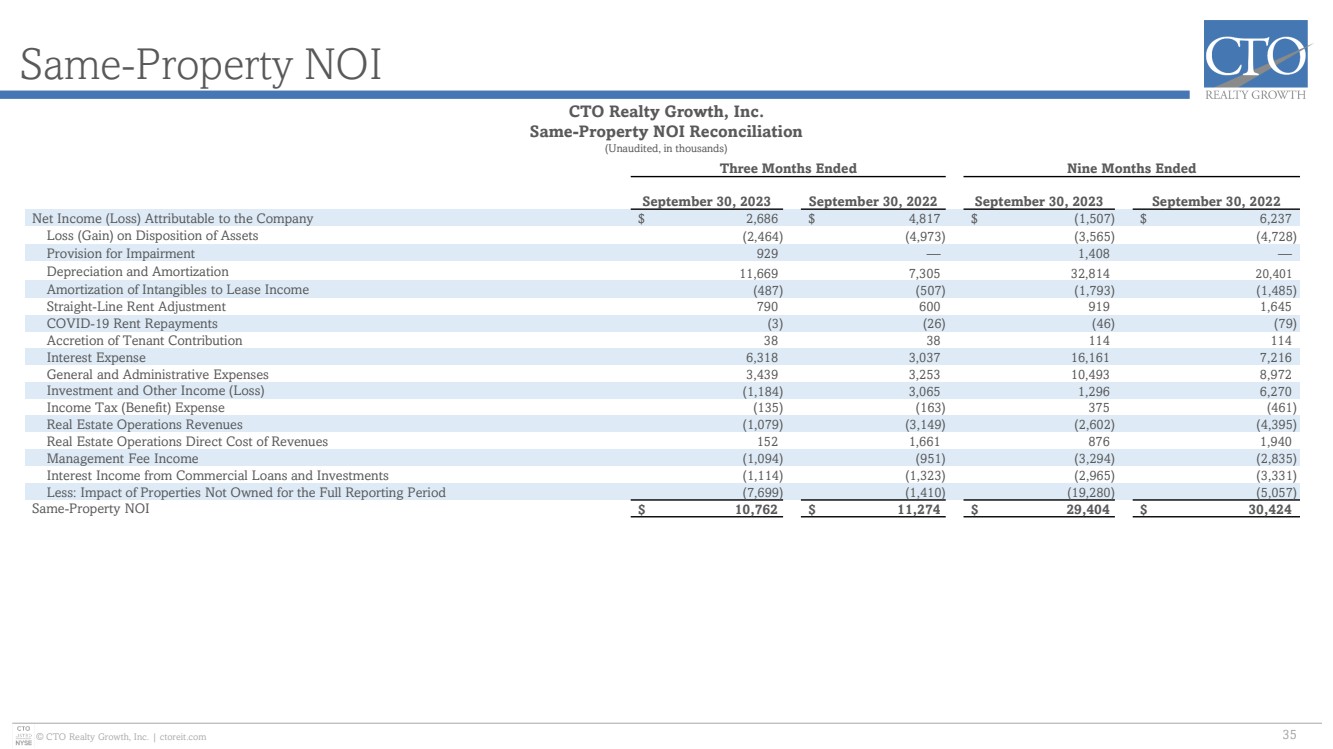
Task: Click the Accretion of Tenant Contribution label
Action: 144,341
